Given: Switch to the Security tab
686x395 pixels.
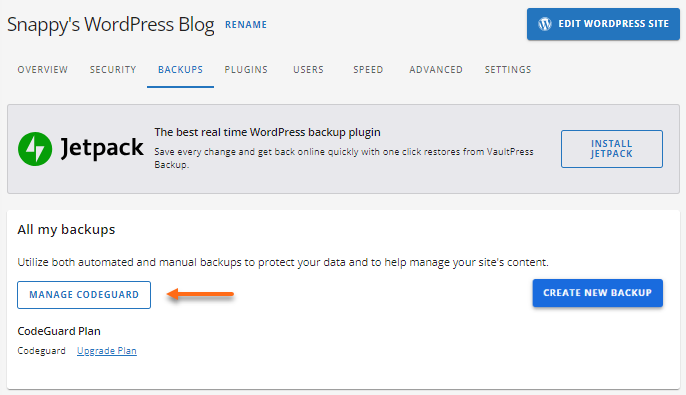Looking at the screenshot, I should point(113,70).
